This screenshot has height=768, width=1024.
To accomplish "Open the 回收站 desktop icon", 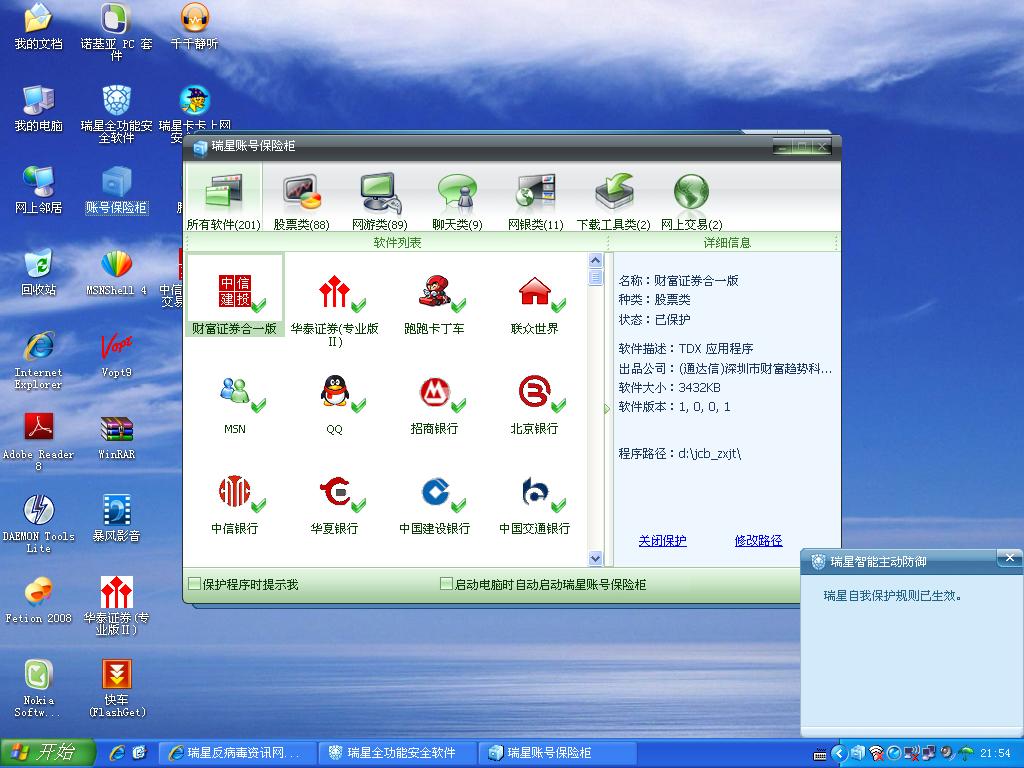I will (x=39, y=273).
